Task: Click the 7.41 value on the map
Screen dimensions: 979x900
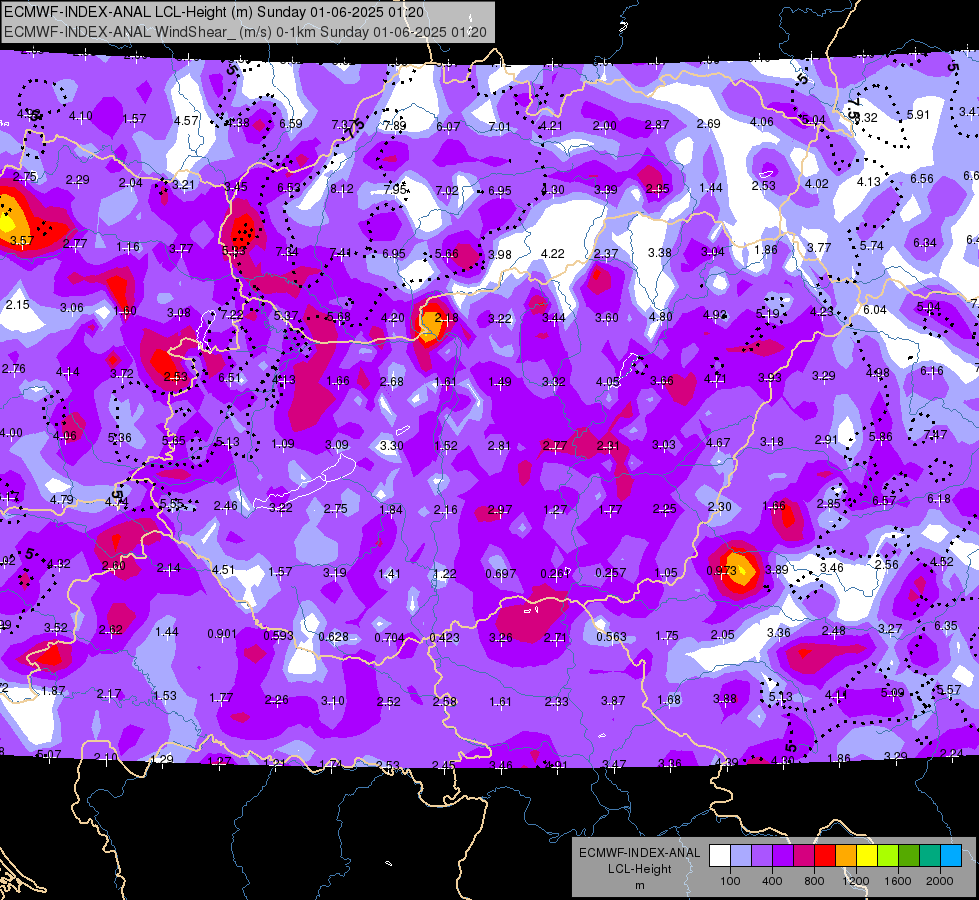Action: coord(340,252)
